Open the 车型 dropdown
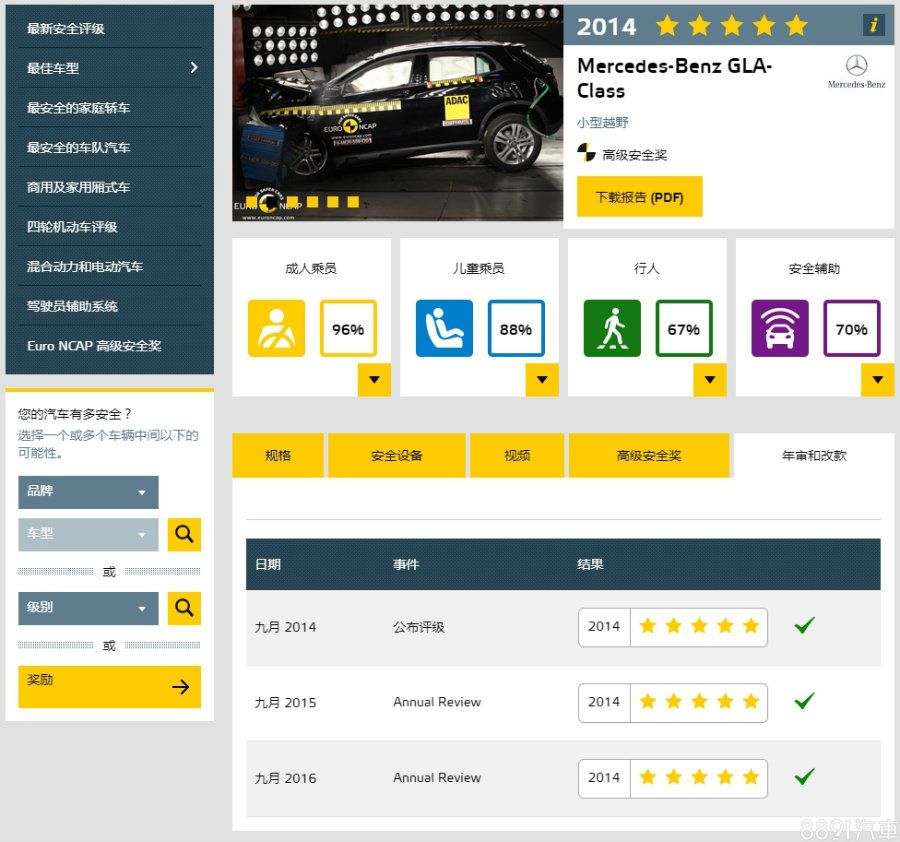 pyautogui.click(x=88, y=534)
